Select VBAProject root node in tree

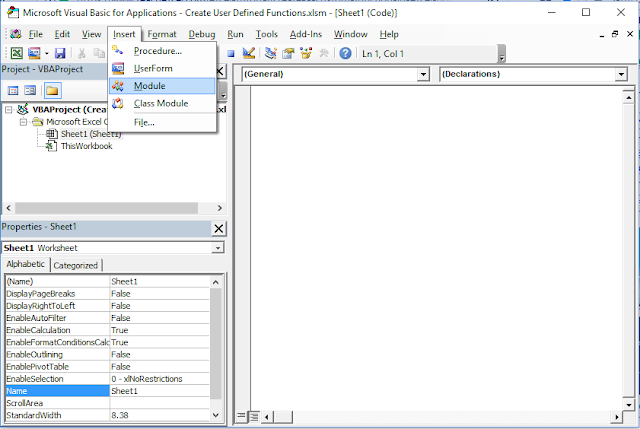69,109
